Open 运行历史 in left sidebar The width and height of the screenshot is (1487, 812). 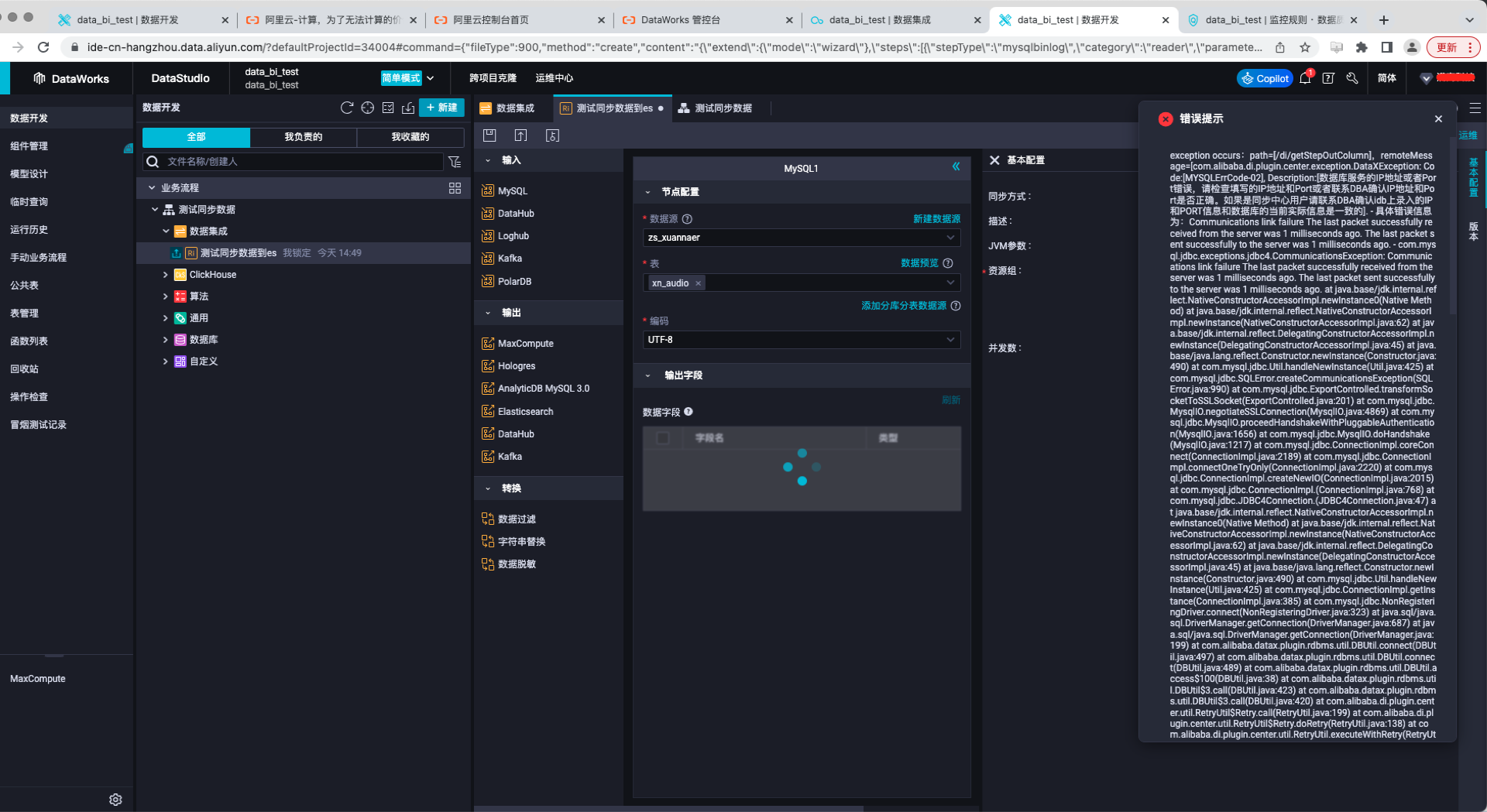[29, 230]
